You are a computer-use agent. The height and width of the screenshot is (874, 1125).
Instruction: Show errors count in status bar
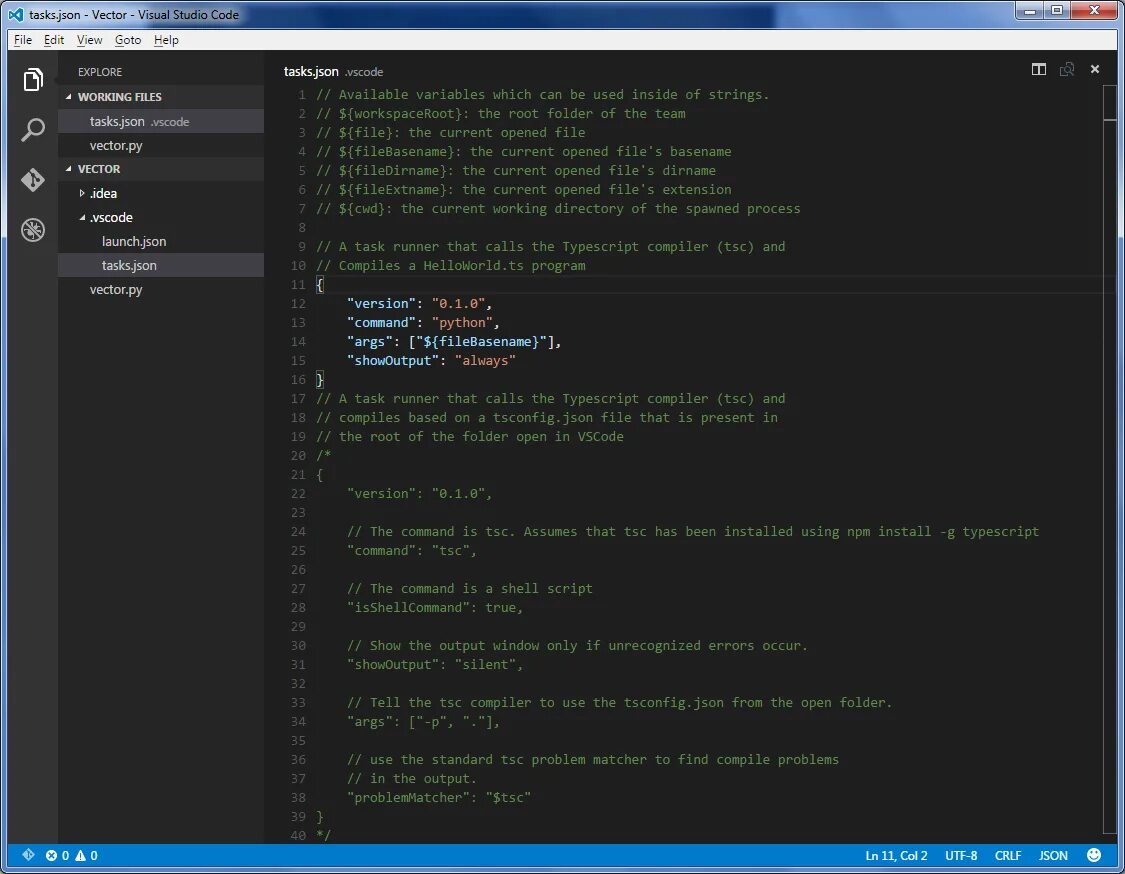(57, 855)
